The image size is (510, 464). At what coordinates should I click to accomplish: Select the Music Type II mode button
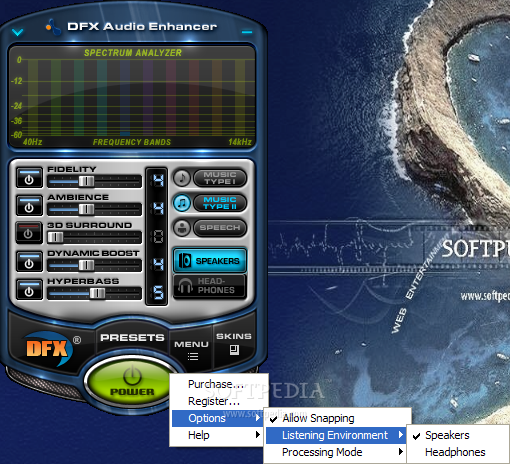220,203
